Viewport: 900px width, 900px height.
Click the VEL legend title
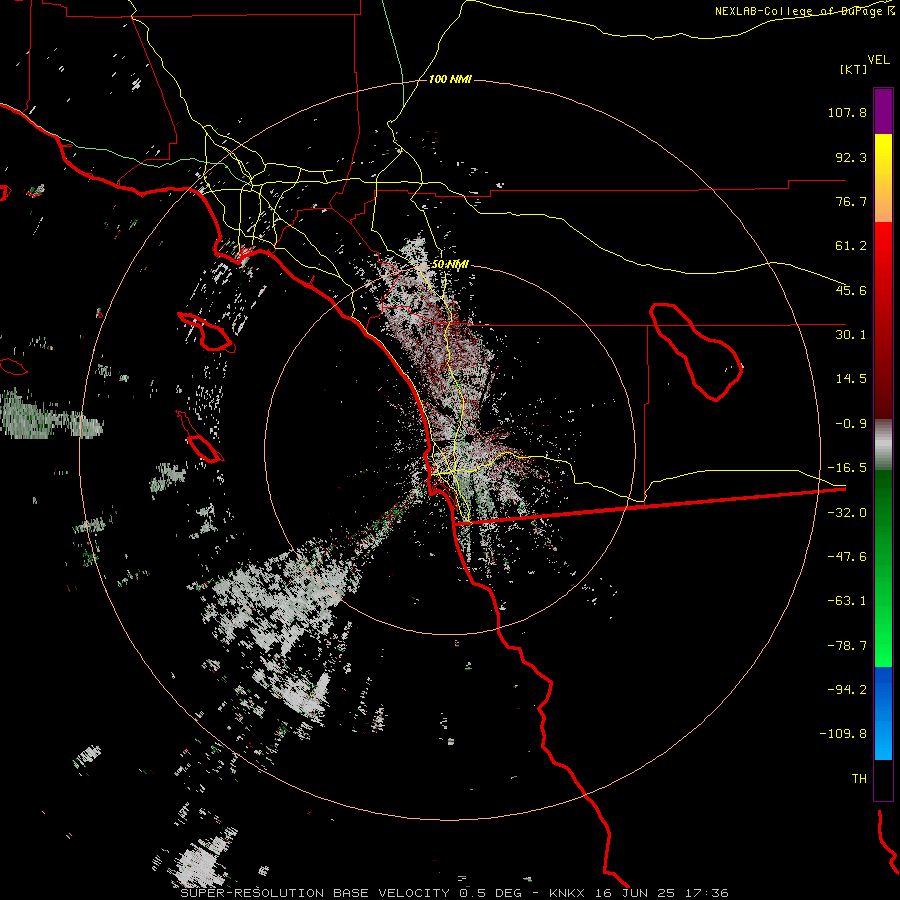tap(878, 60)
